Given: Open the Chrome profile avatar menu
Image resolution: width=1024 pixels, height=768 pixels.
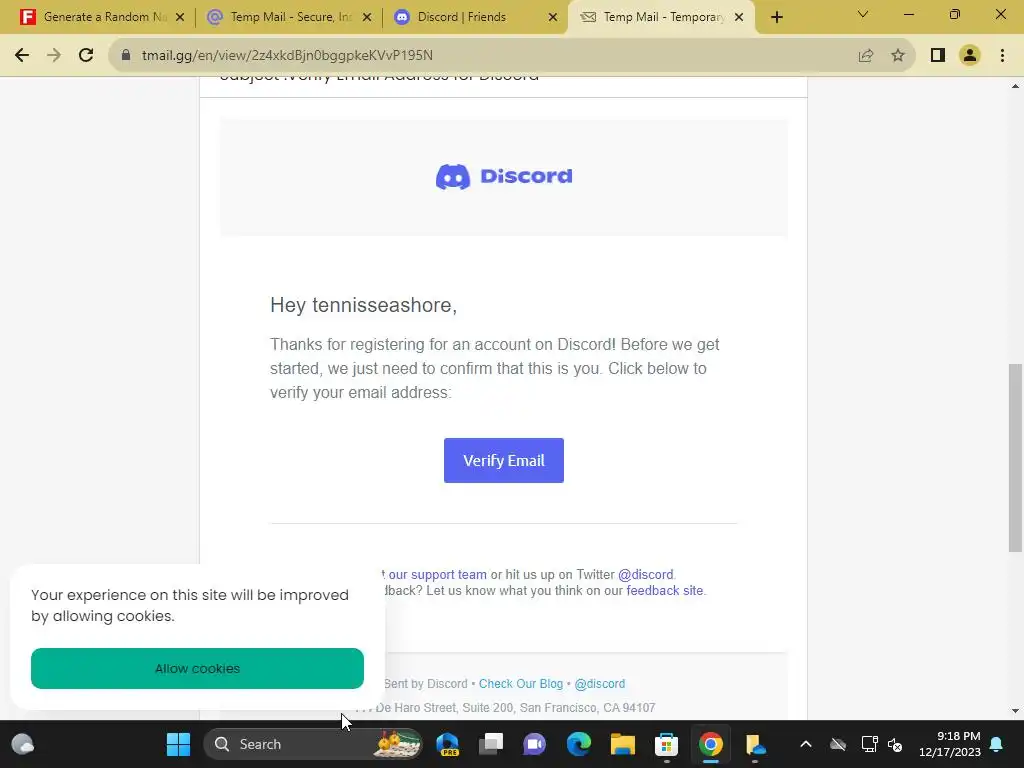Looking at the screenshot, I should tap(970, 56).
